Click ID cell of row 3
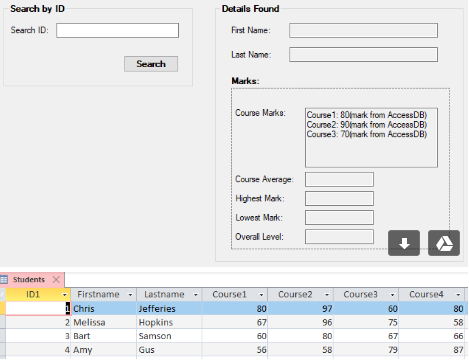This screenshot has height=363, width=469. pos(38,336)
